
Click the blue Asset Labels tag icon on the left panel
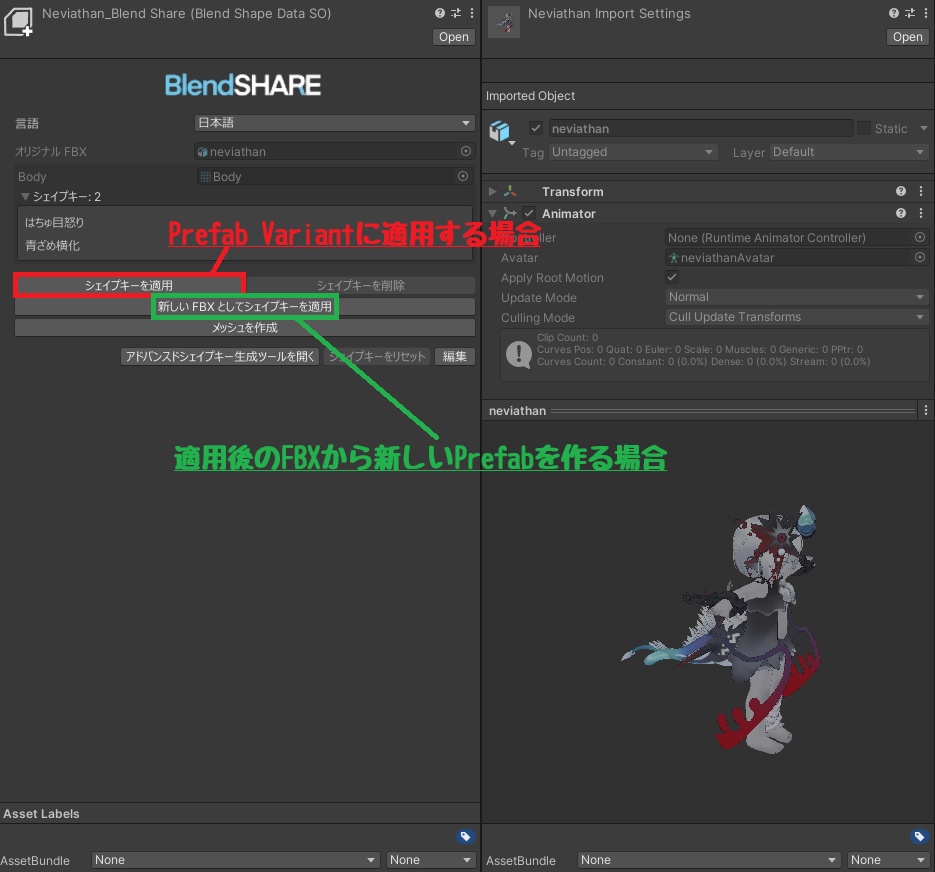pos(464,837)
